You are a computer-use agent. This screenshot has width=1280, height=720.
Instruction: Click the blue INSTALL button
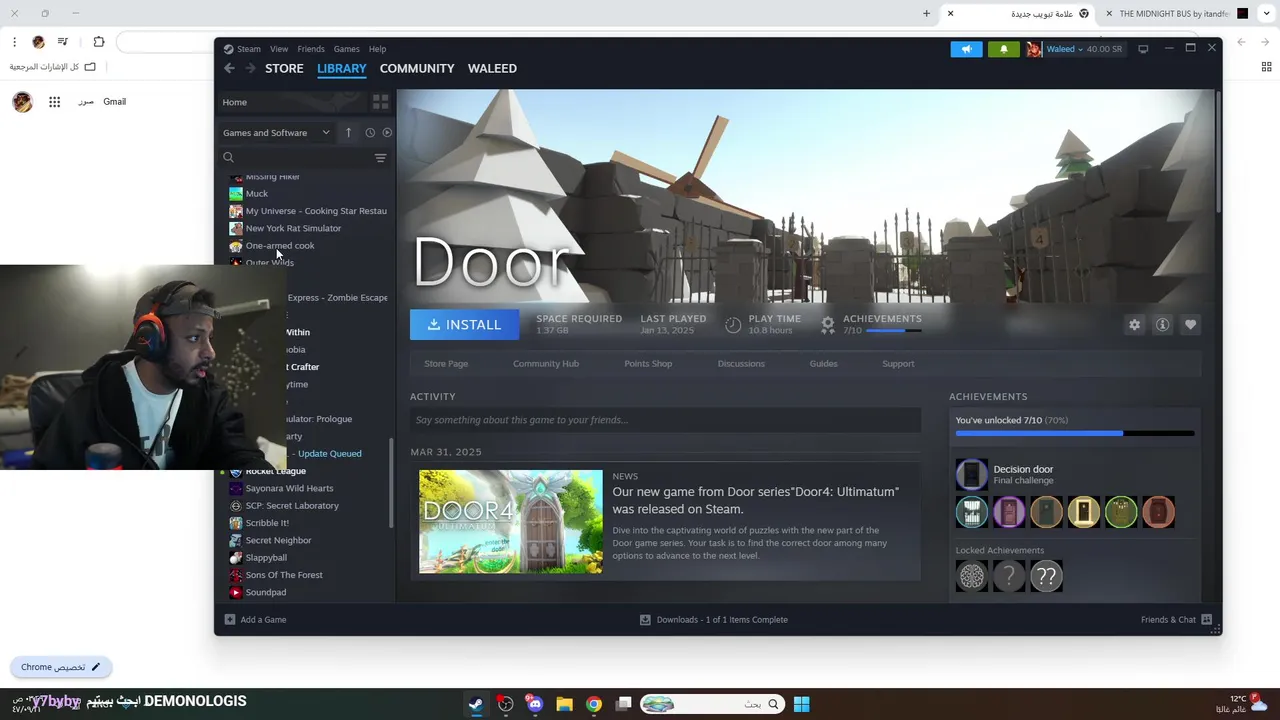click(x=464, y=324)
